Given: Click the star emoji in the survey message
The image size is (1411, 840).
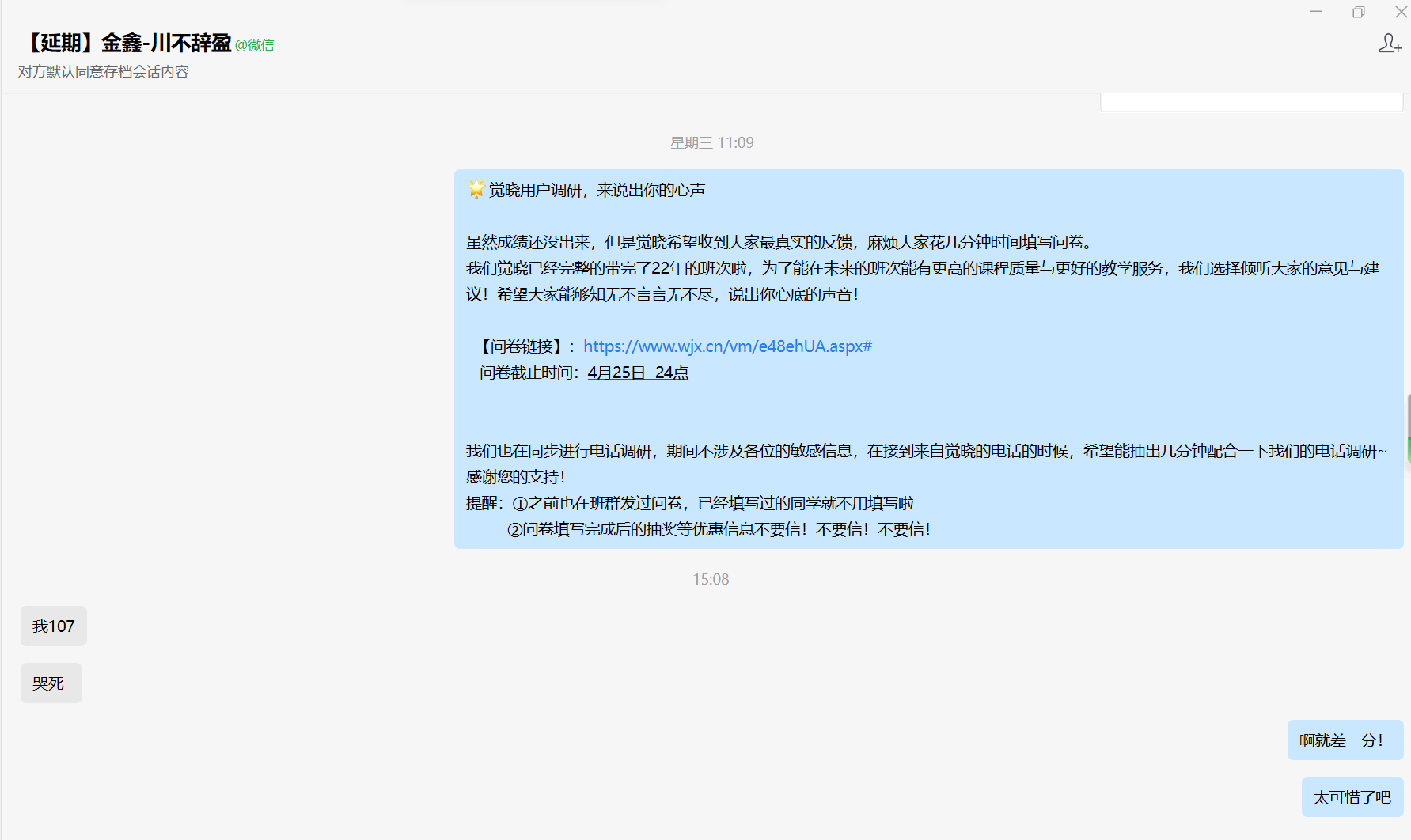Looking at the screenshot, I should [476, 189].
